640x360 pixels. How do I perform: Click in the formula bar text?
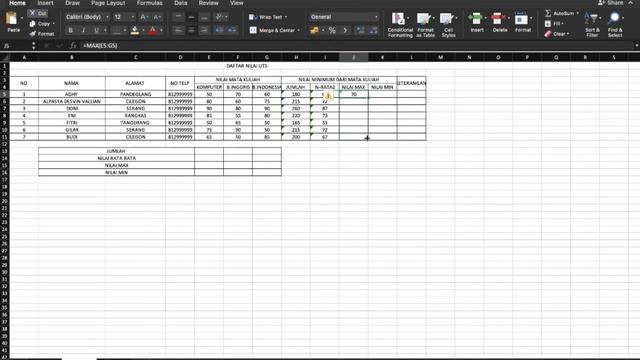point(100,46)
